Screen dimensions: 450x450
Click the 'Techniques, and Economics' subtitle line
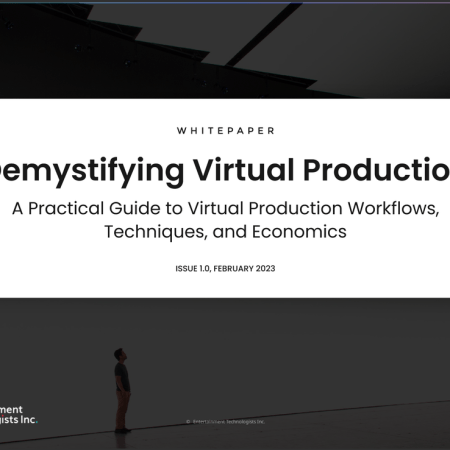point(225,232)
